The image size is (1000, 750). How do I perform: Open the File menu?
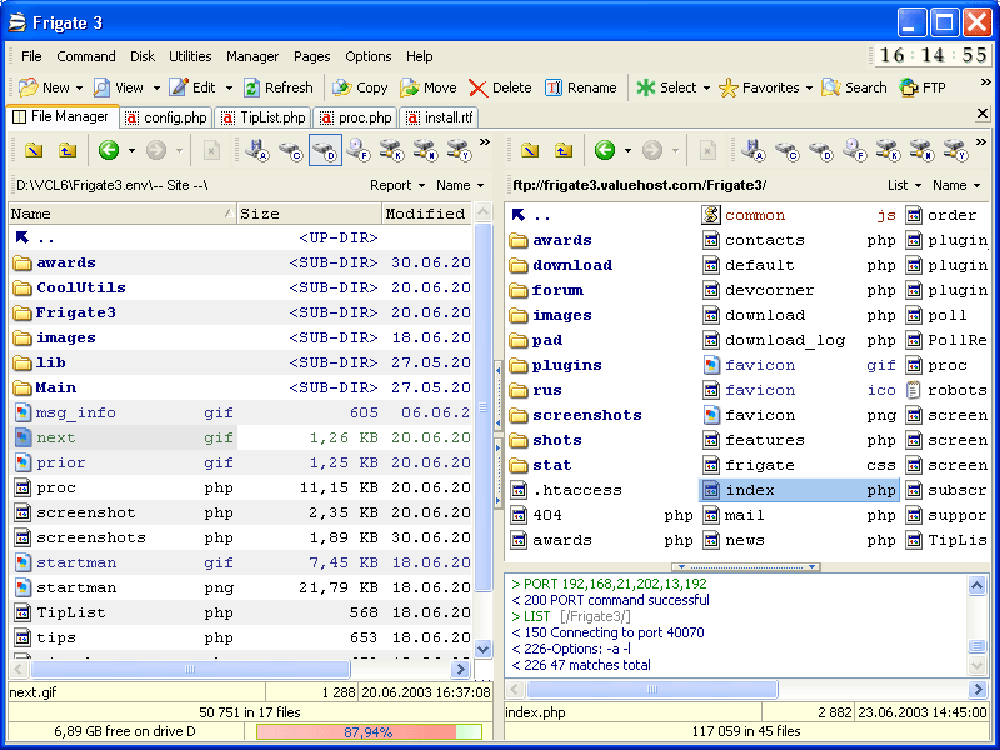pyautogui.click(x=31, y=56)
